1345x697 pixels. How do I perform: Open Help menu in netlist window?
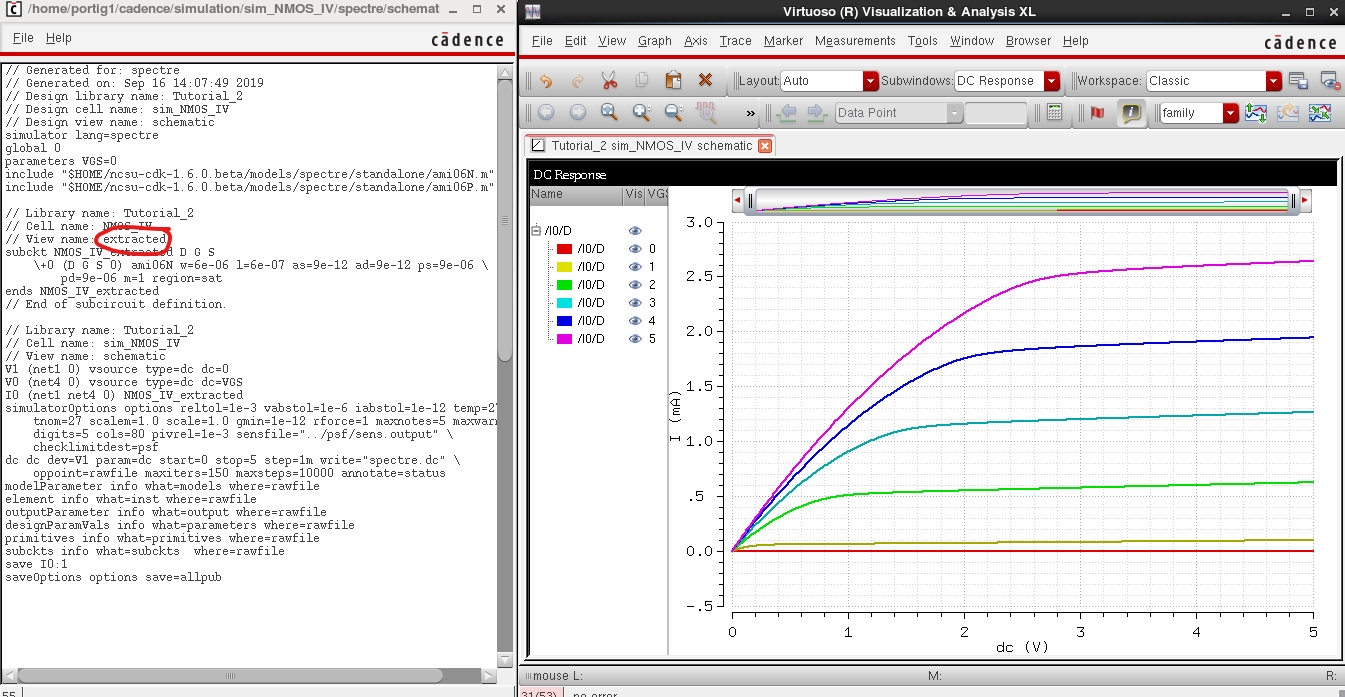click(x=59, y=38)
